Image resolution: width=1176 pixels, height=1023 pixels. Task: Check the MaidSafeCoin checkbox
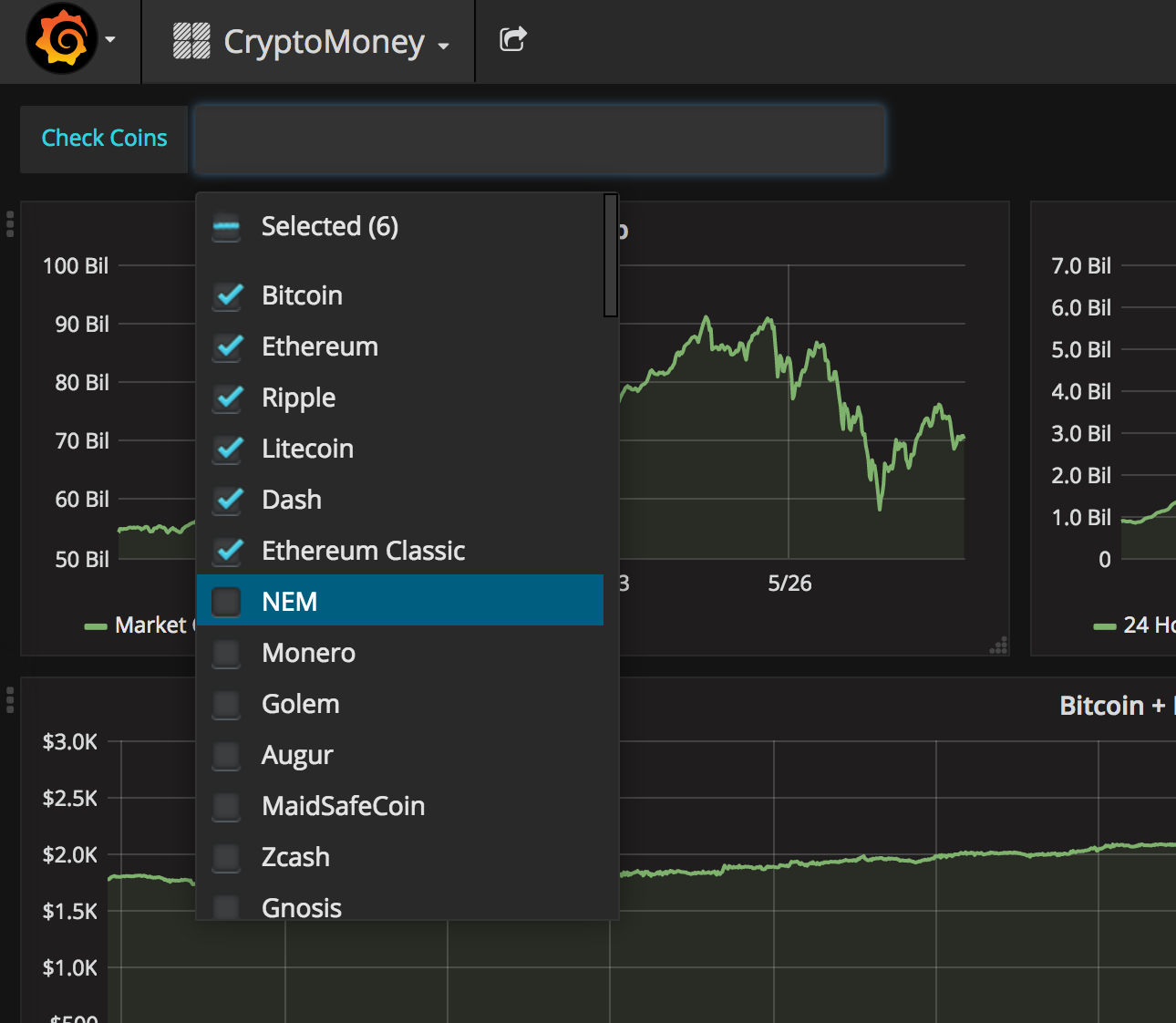click(226, 807)
